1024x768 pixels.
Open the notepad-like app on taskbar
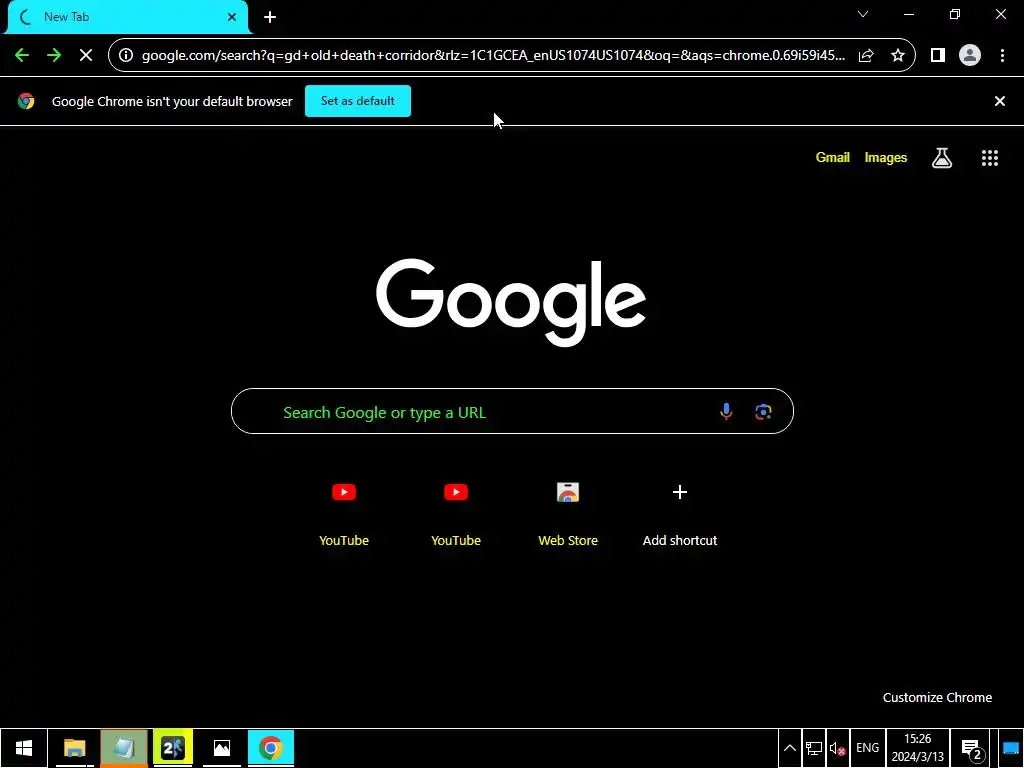(124, 748)
